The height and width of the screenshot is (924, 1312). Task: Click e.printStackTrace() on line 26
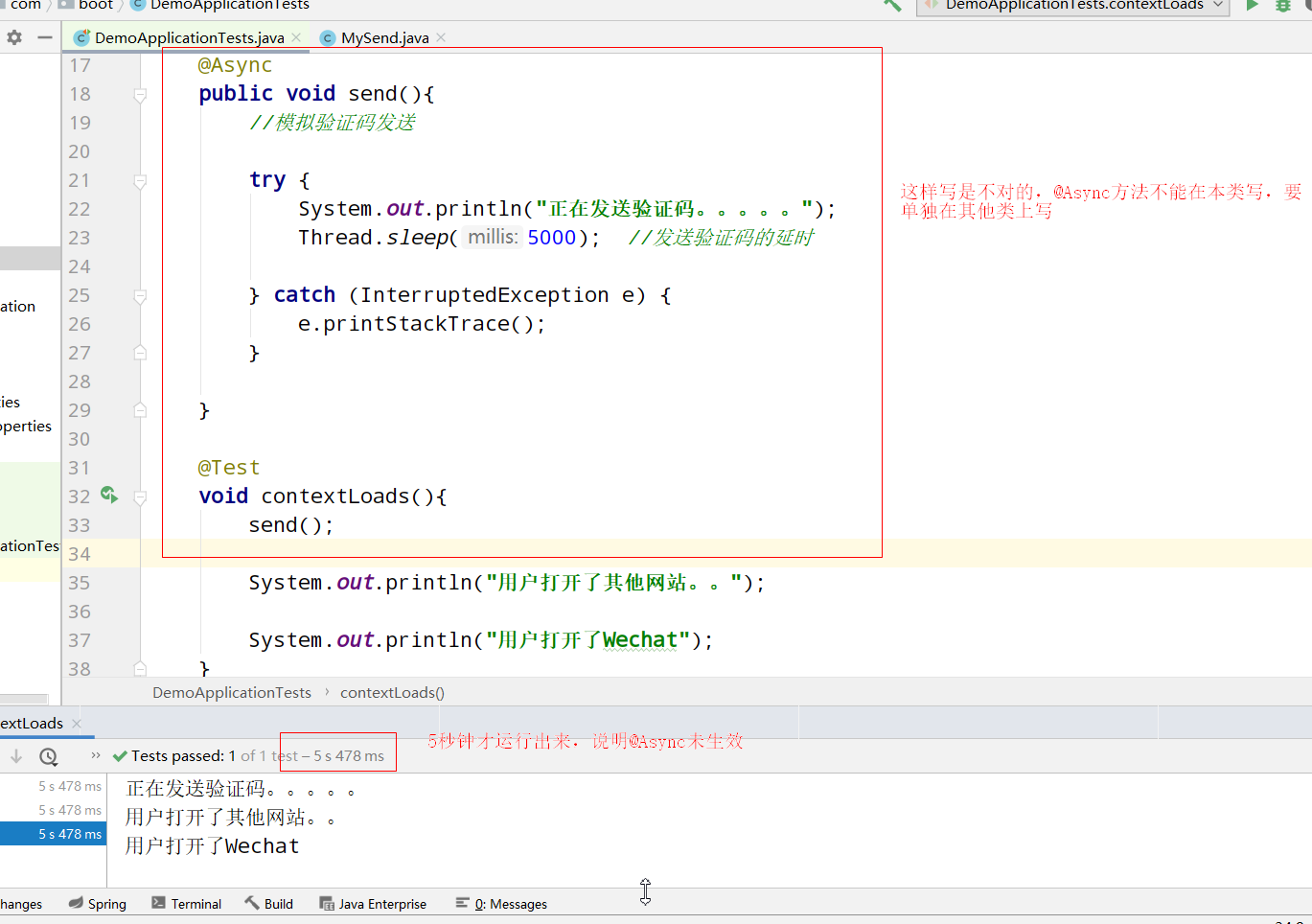[x=422, y=324]
